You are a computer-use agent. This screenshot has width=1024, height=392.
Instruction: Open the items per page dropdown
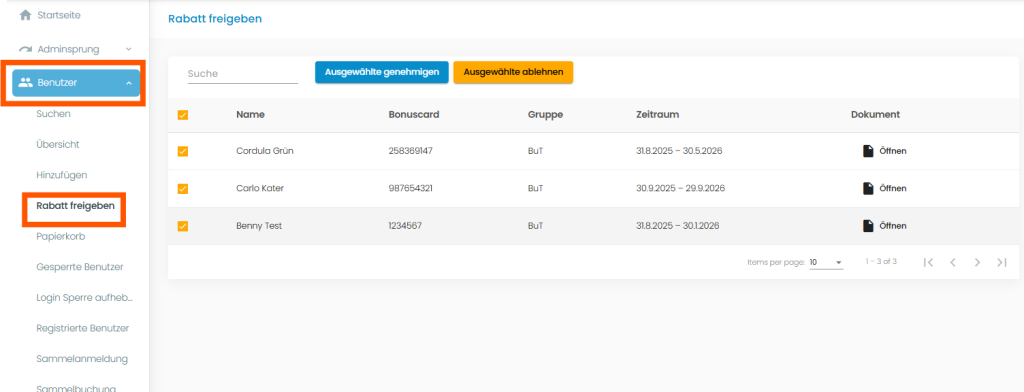pyautogui.click(x=826, y=262)
